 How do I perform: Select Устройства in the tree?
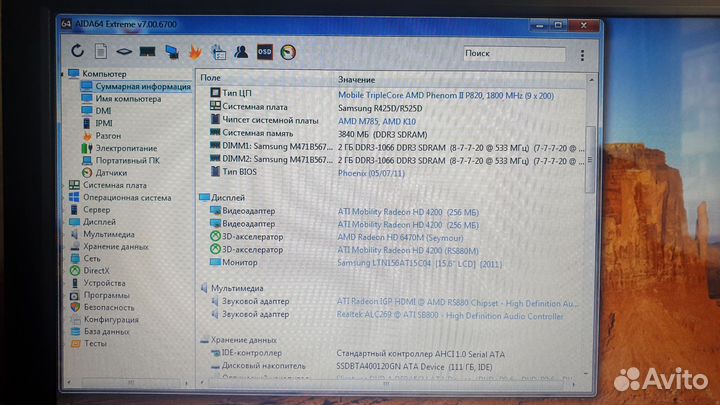pyautogui.click(x=104, y=283)
